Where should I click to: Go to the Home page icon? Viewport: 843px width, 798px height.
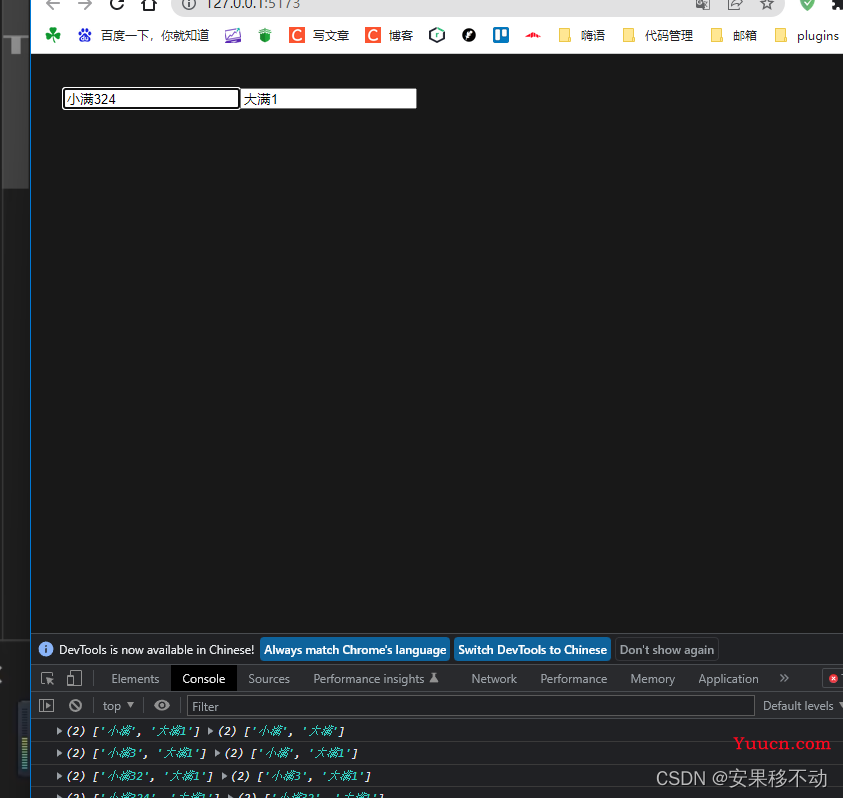(x=149, y=5)
